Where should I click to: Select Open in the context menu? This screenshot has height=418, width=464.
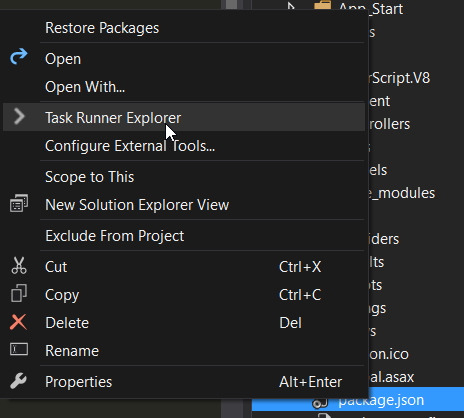(x=183, y=59)
